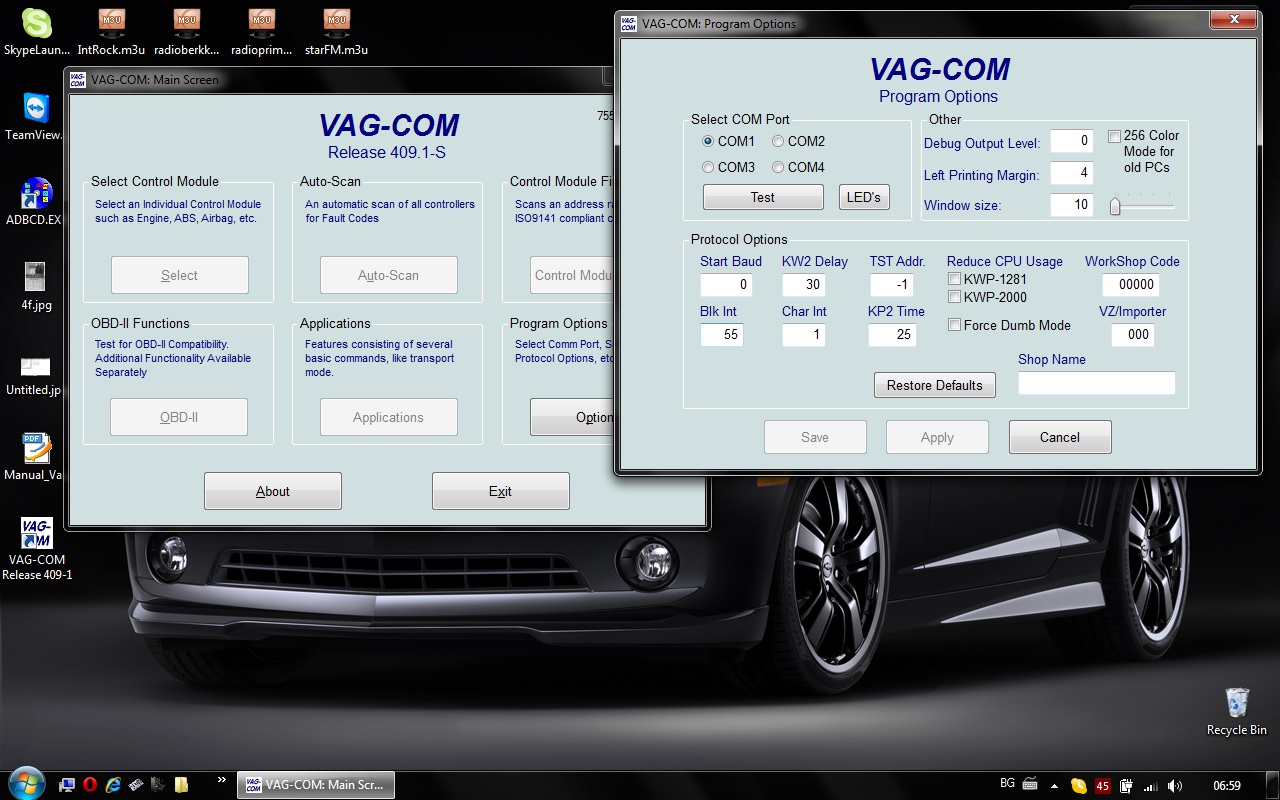Open the volume speaker tray icon

(x=1175, y=786)
